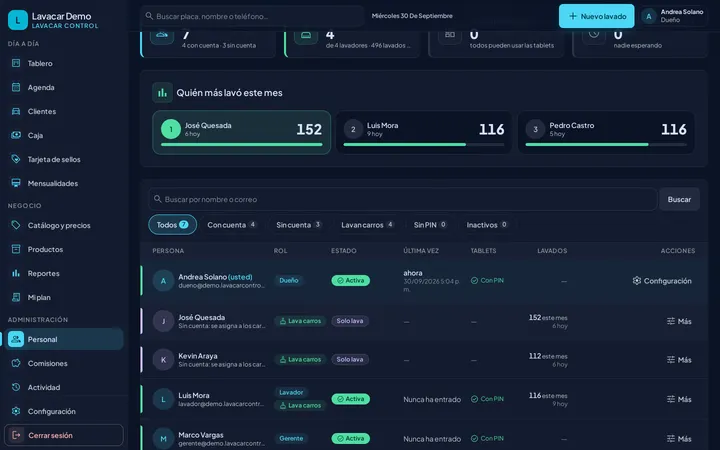Click Andrea Solano's Activa status badge

click(350, 280)
